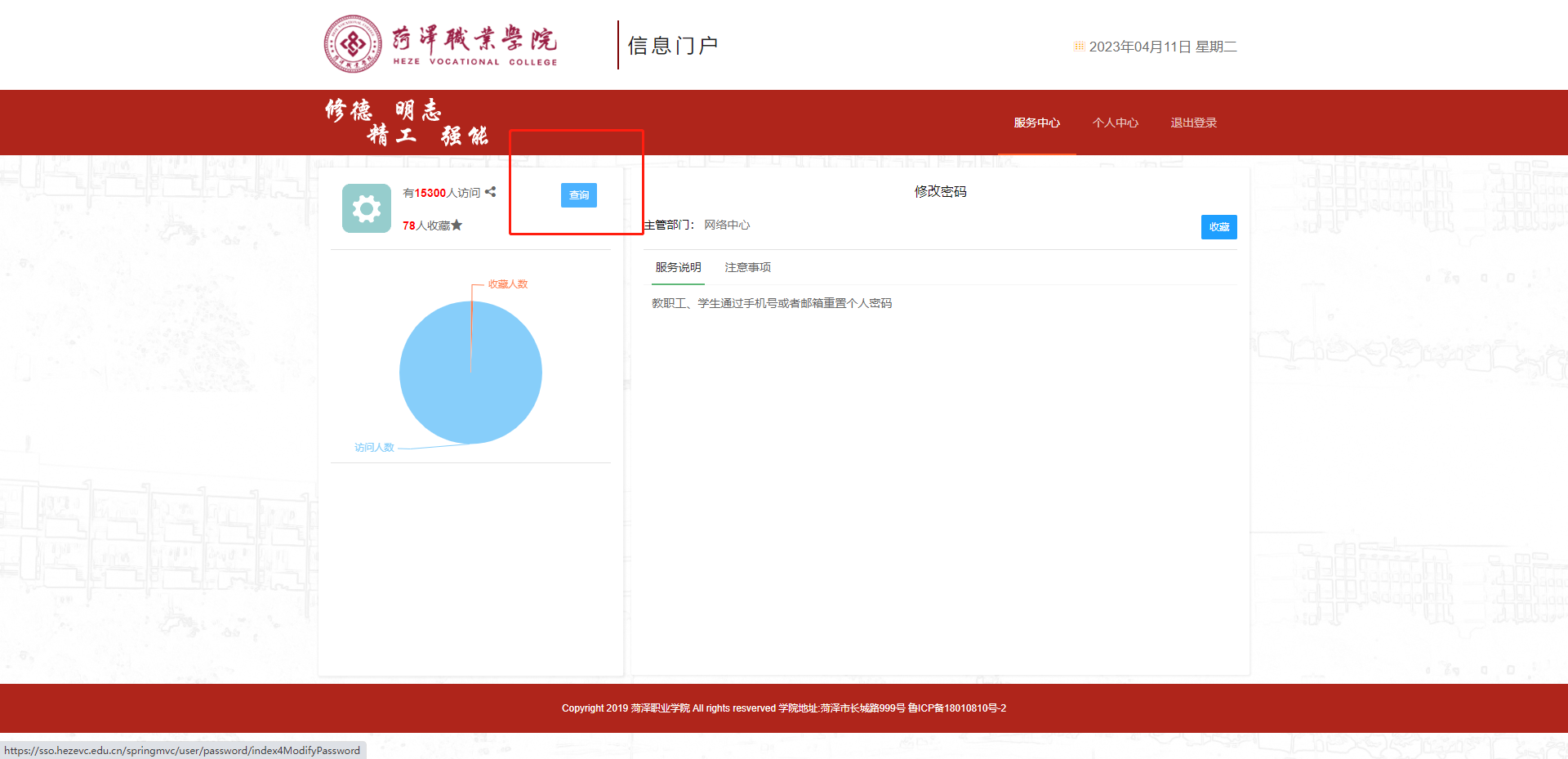The height and width of the screenshot is (759, 1568).
Task: Click the 网络中心 department text
Action: [x=727, y=225]
